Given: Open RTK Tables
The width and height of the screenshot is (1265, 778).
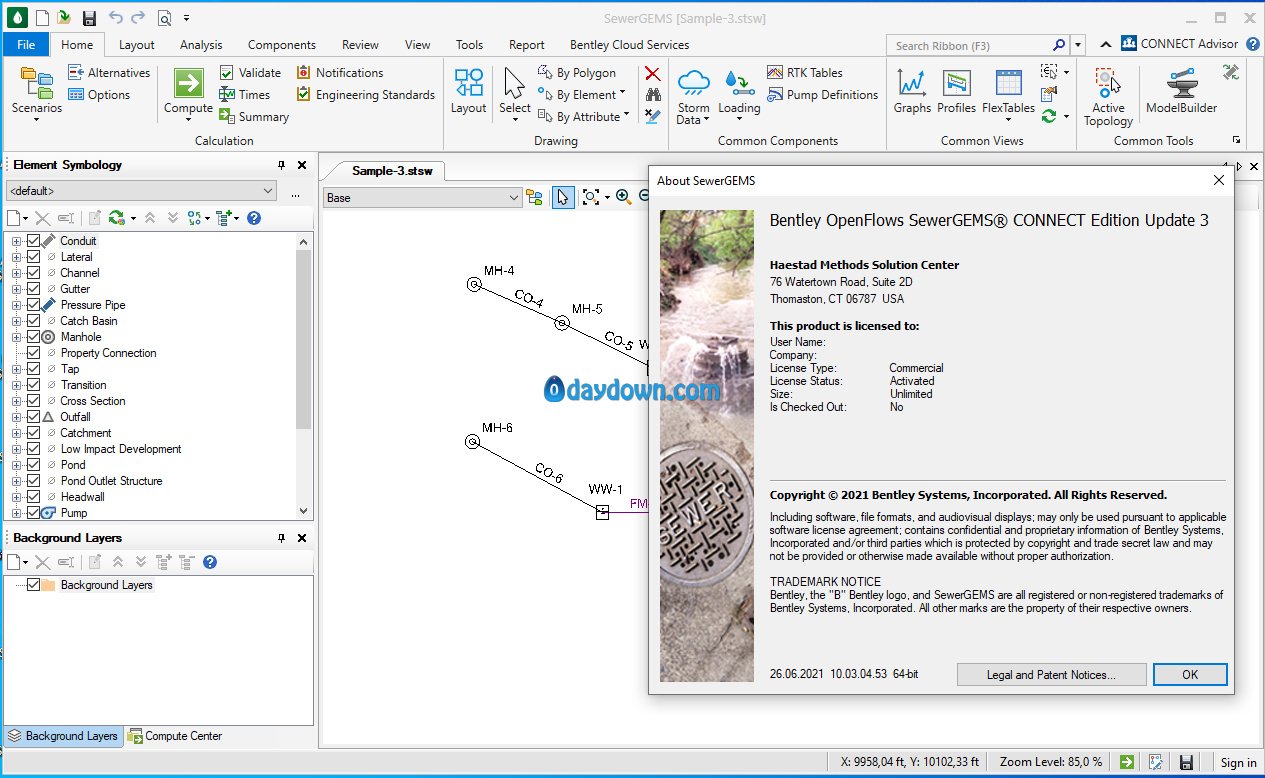Looking at the screenshot, I should pyautogui.click(x=805, y=73).
